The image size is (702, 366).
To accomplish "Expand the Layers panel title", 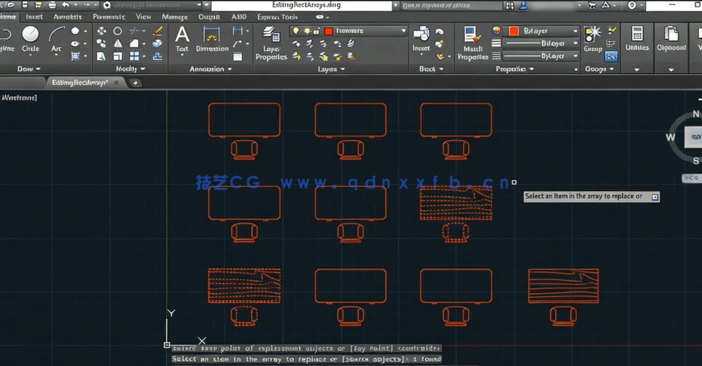I will coord(331,69).
